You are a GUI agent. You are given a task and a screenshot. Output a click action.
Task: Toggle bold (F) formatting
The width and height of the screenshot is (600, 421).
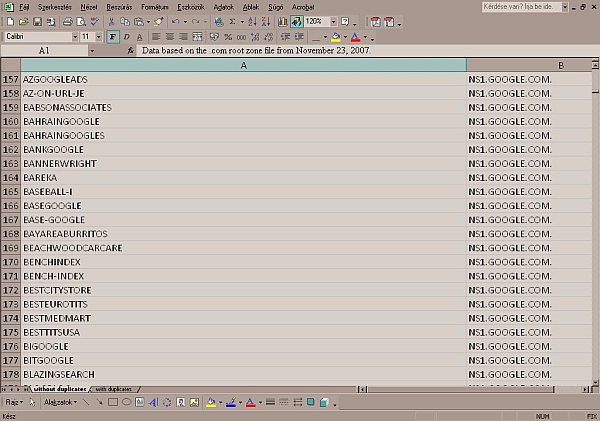[x=112, y=37]
